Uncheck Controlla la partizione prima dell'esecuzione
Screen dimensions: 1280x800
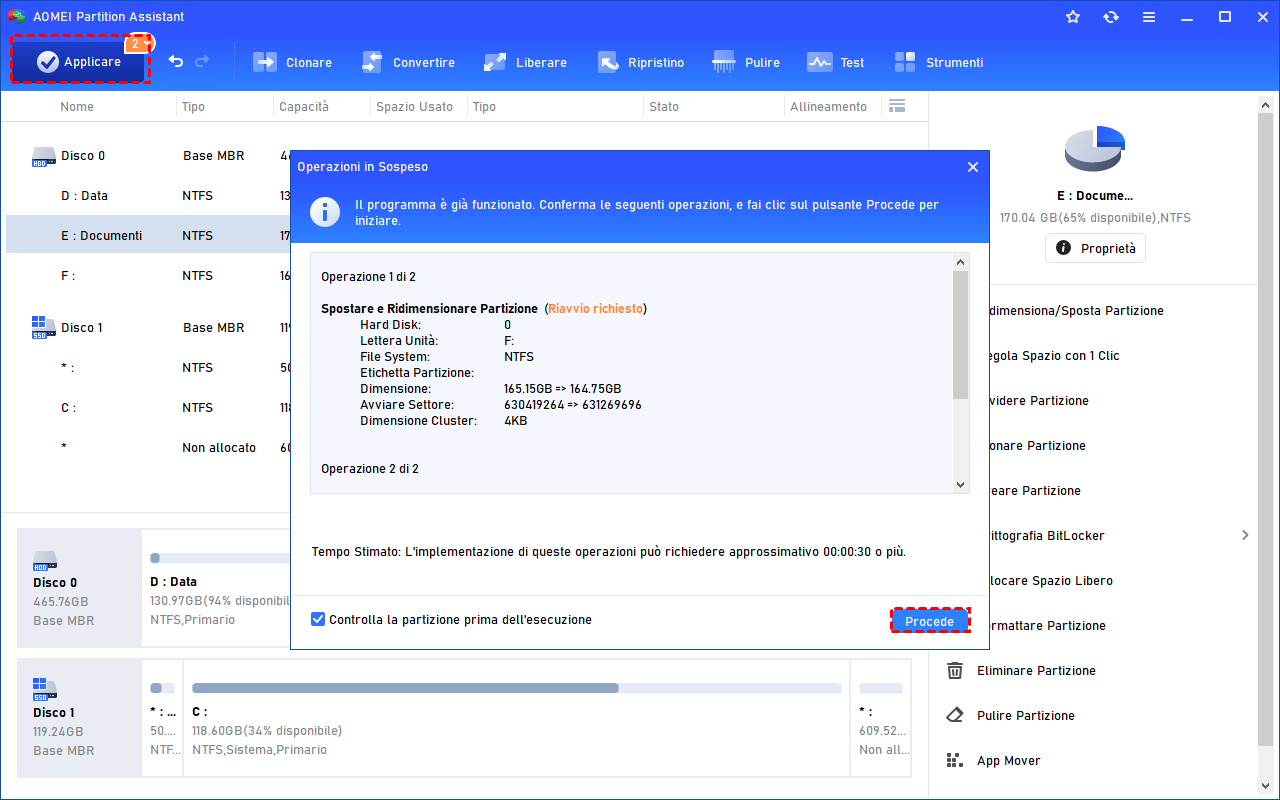318,620
